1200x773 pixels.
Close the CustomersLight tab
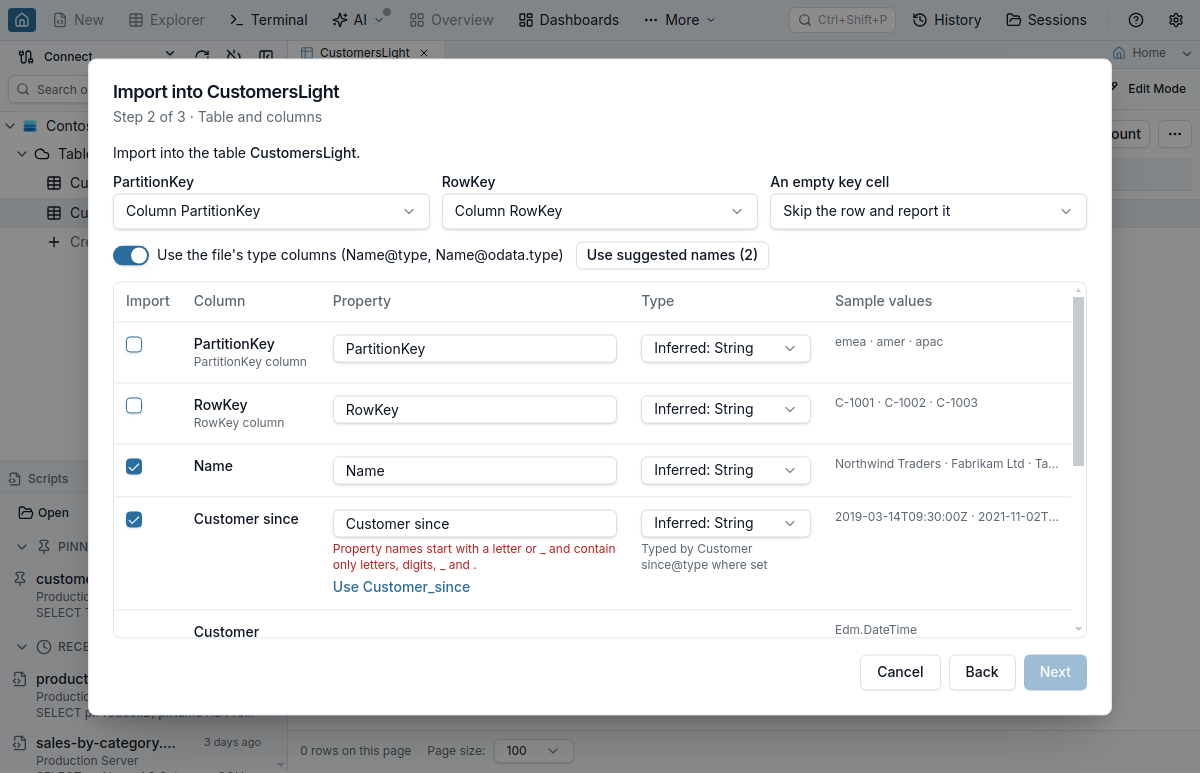coord(424,53)
